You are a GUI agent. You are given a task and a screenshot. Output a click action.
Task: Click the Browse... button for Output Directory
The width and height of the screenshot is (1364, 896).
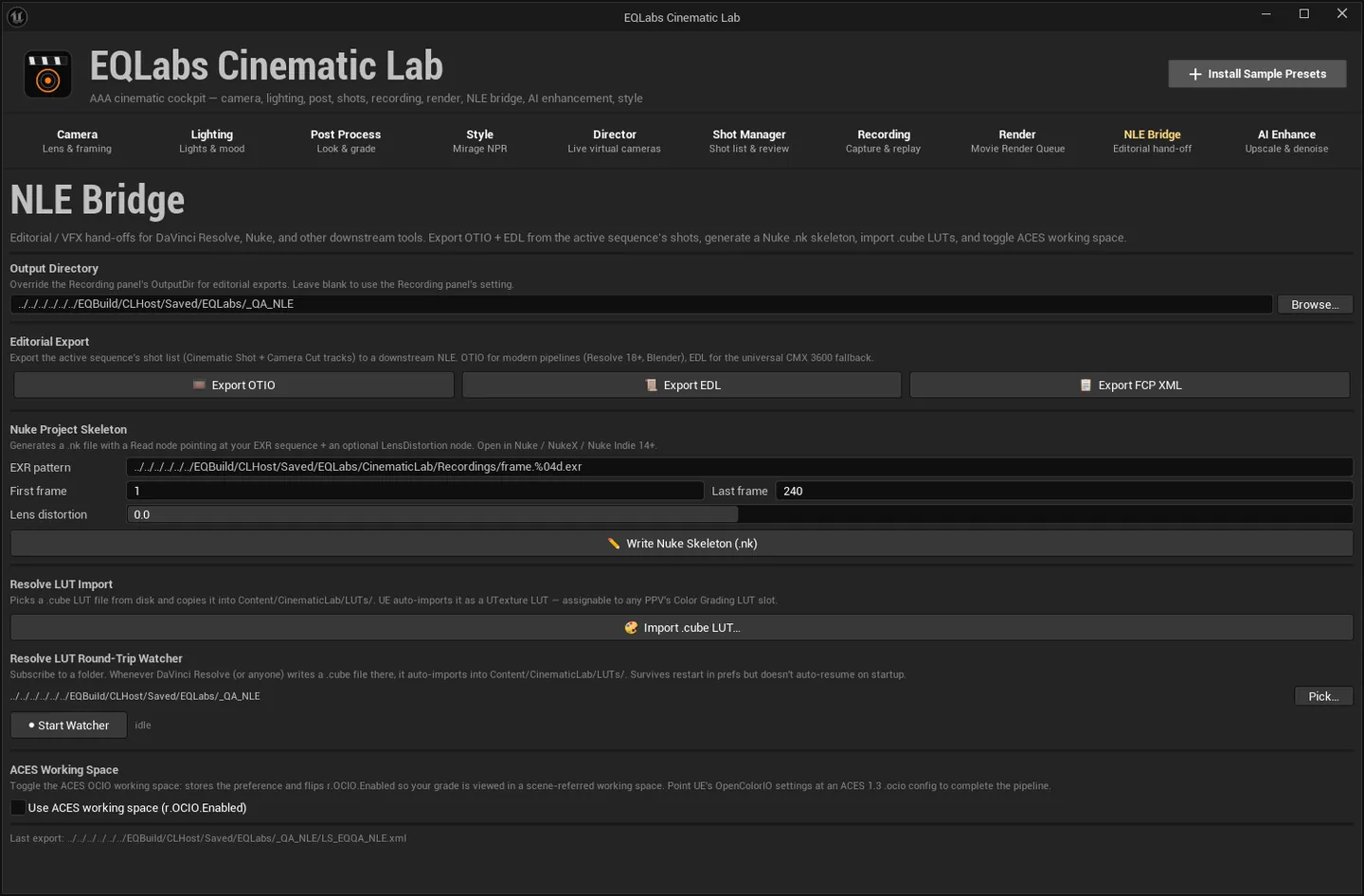point(1315,304)
